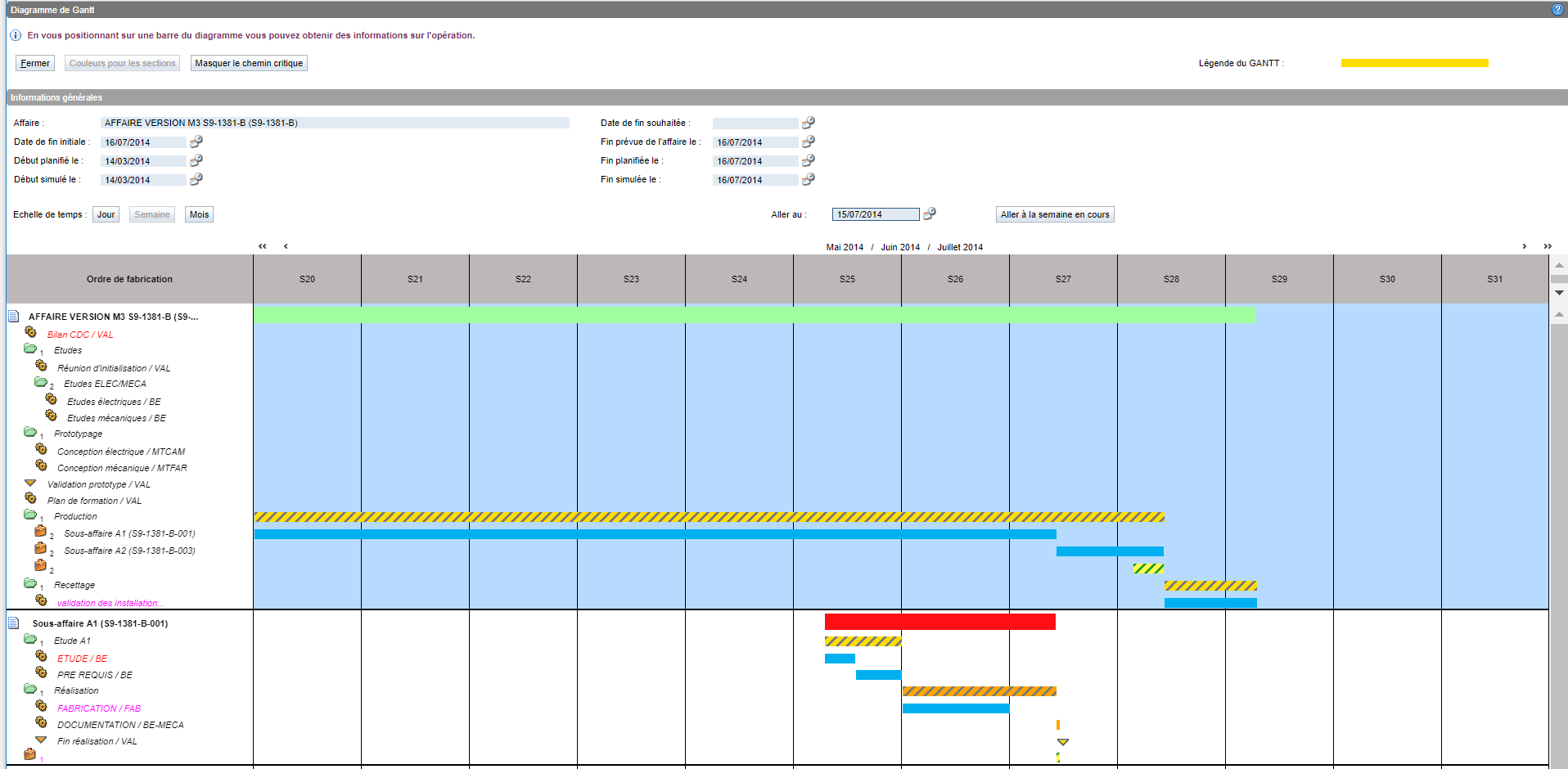
Task: Open calendar icon for Date de fin souhaitée
Action: (x=809, y=123)
